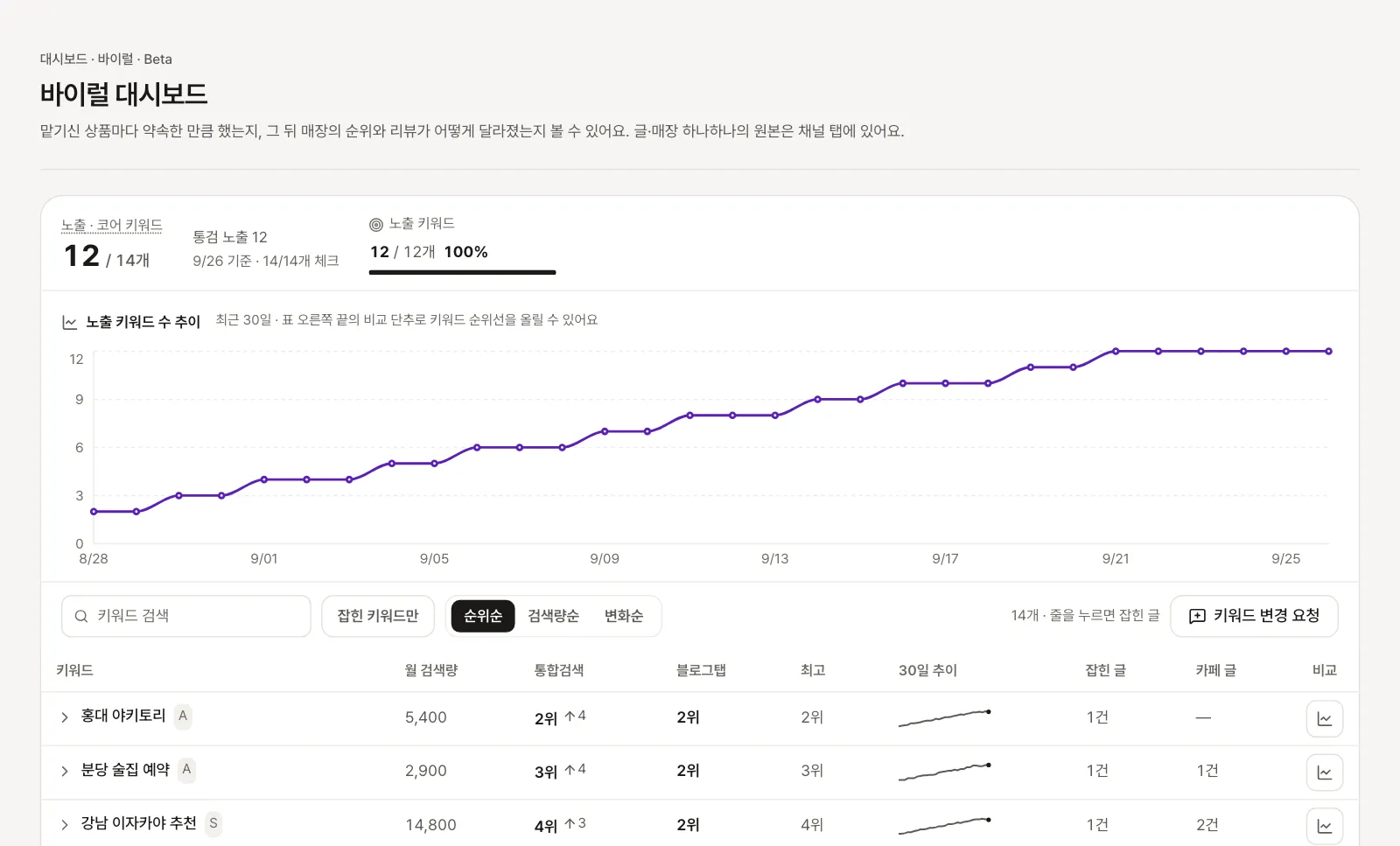Toggle the 잡힌 키워드만 filter
This screenshot has width=1400, height=846.
378,616
